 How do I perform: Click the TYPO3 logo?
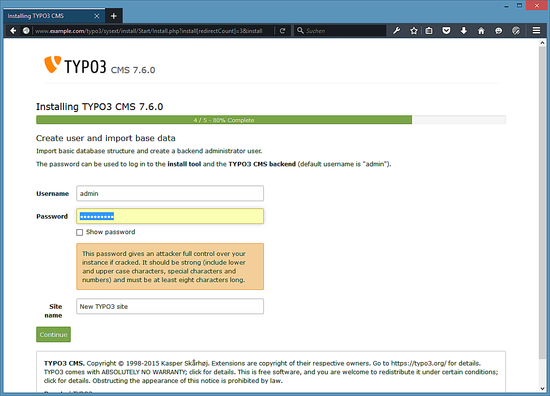click(x=75, y=65)
